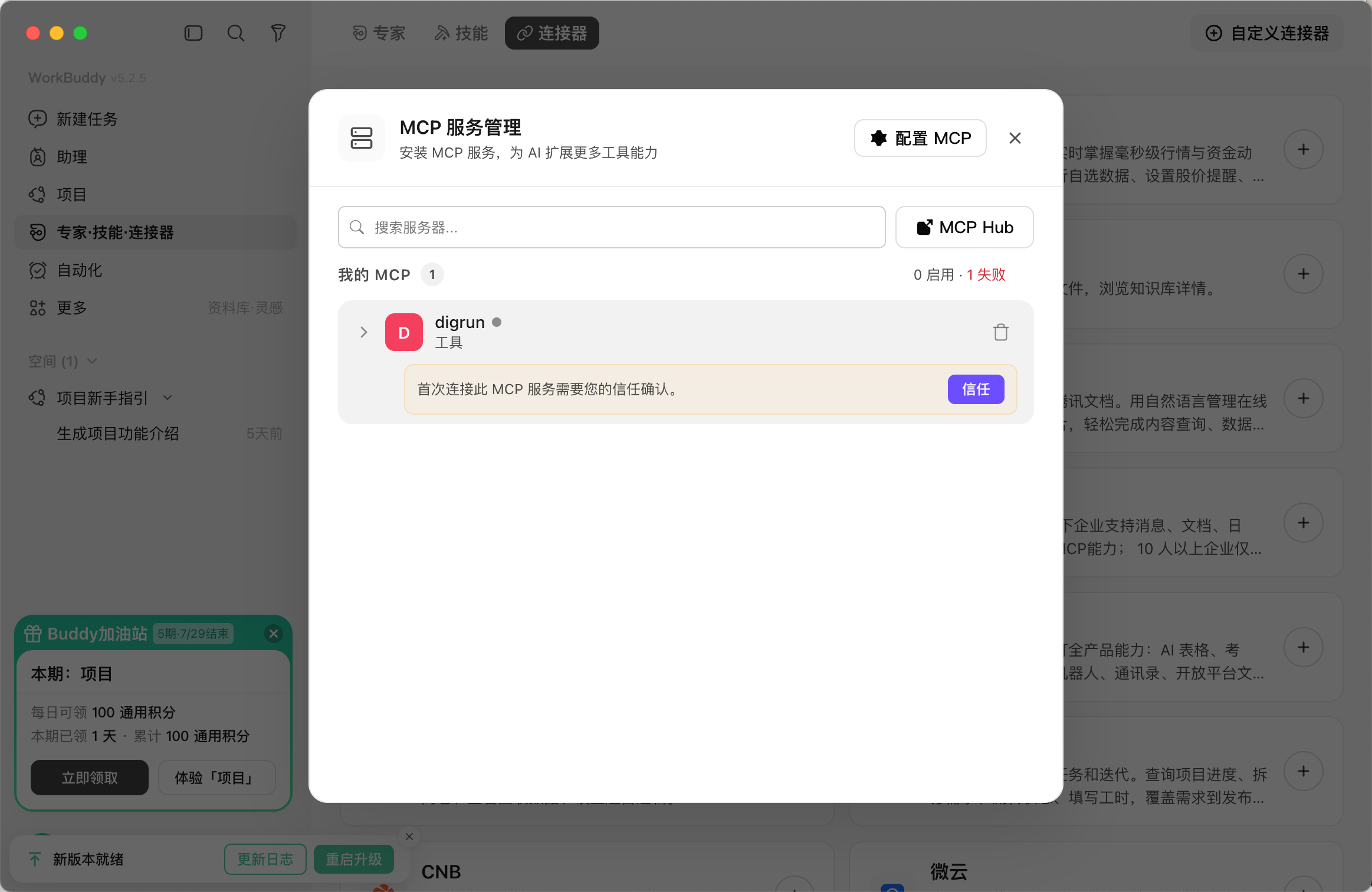Viewport: 1372px width, 892px height.
Task: Click 立即领取 button
Action: click(x=90, y=778)
